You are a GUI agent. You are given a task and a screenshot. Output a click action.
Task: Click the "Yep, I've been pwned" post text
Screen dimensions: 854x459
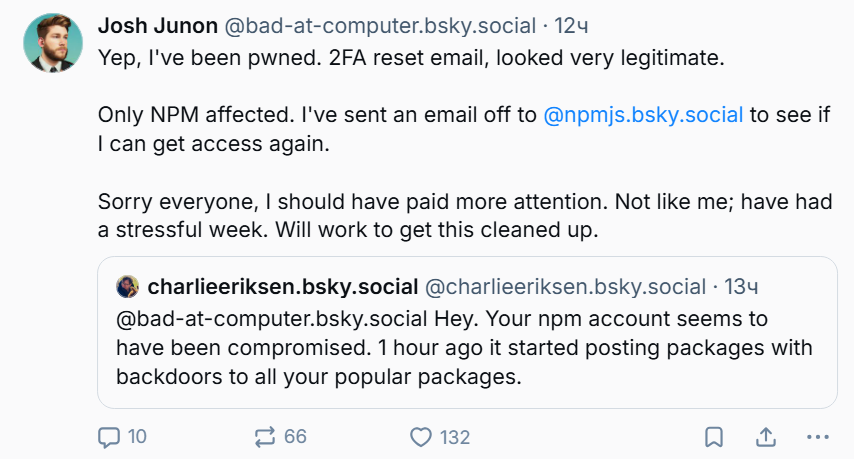click(x=410, y=58)
